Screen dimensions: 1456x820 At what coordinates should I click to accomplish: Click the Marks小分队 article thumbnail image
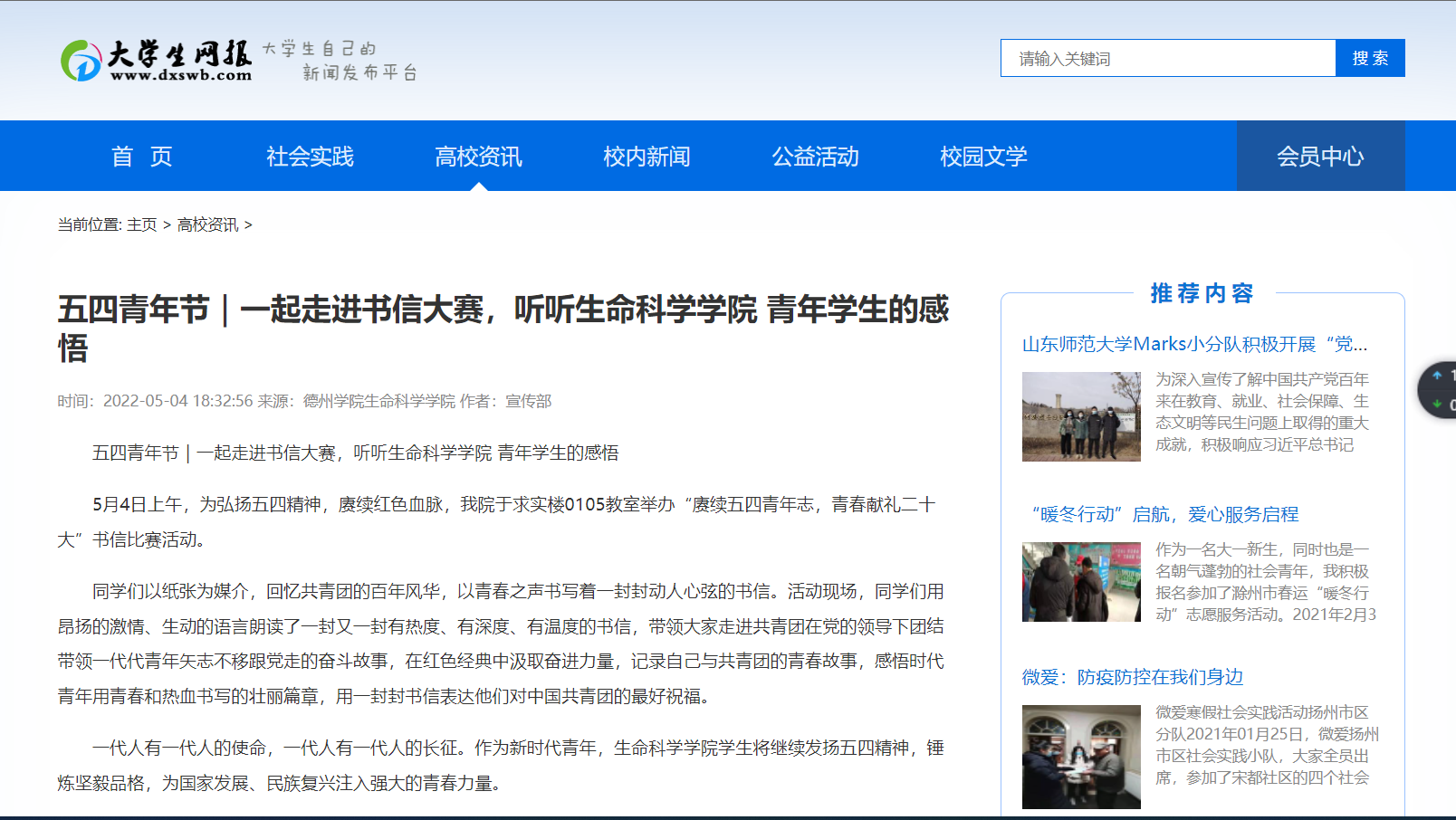1080,416
